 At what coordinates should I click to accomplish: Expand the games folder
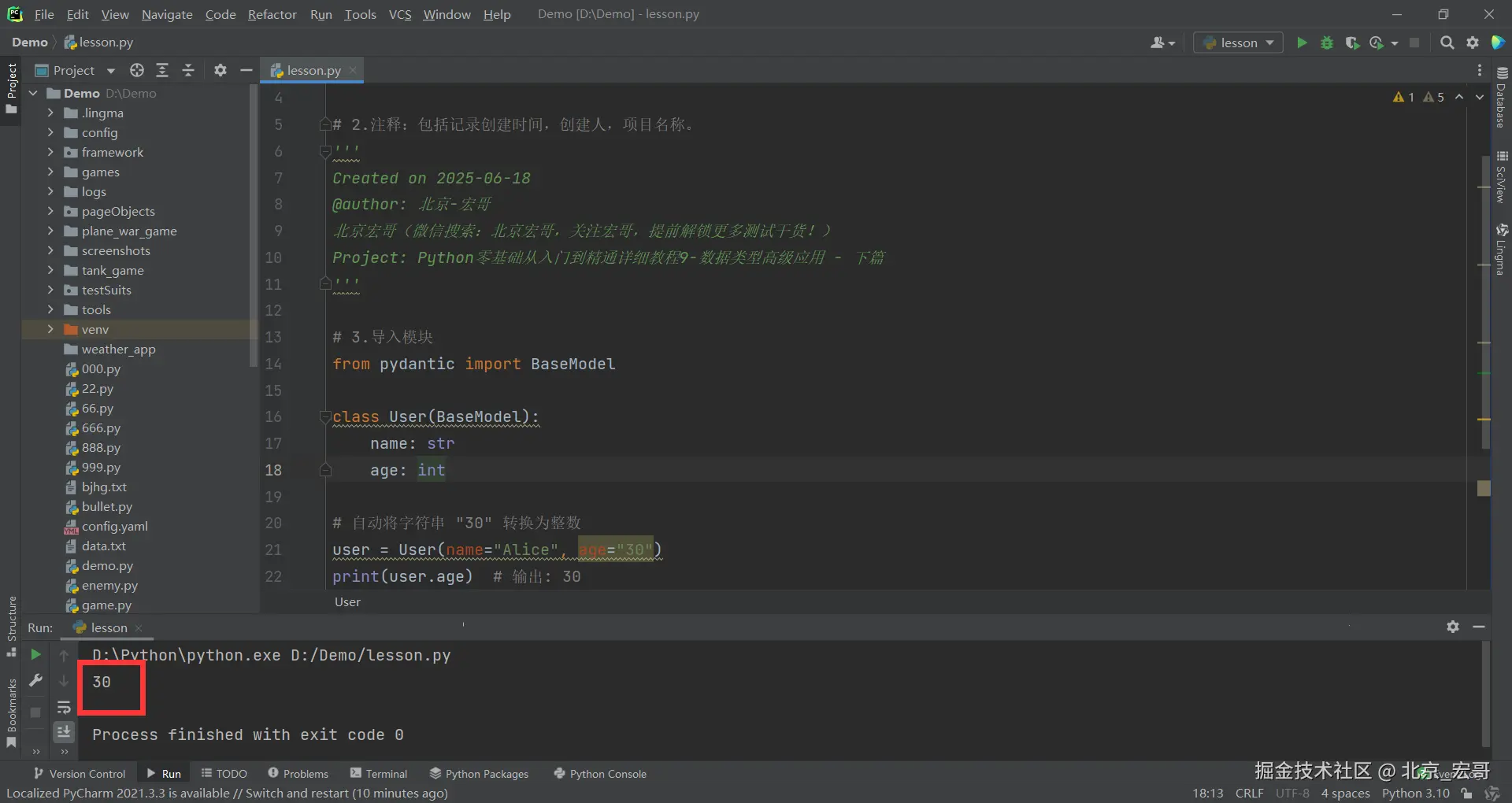click(50, 172)
